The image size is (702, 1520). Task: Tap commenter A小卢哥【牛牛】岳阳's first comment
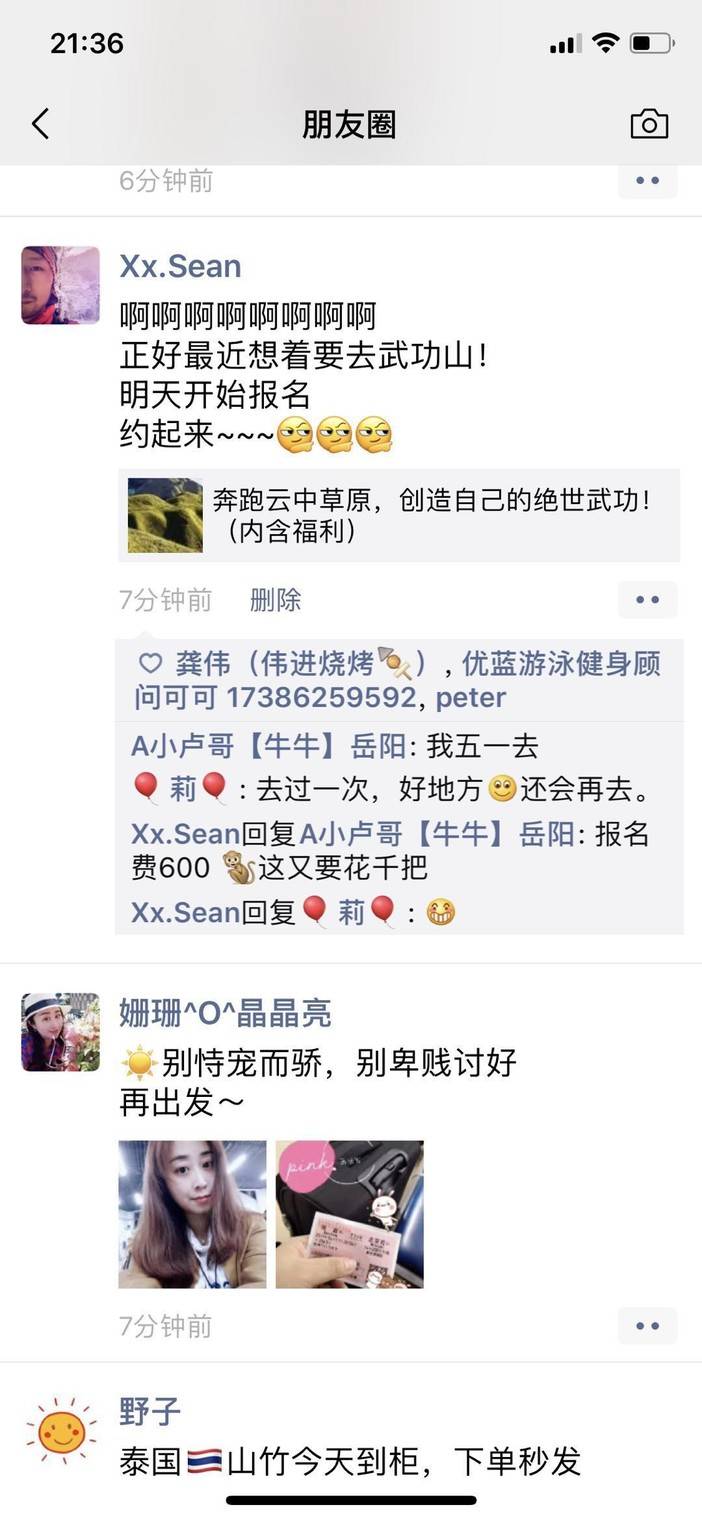pos(335,746)
